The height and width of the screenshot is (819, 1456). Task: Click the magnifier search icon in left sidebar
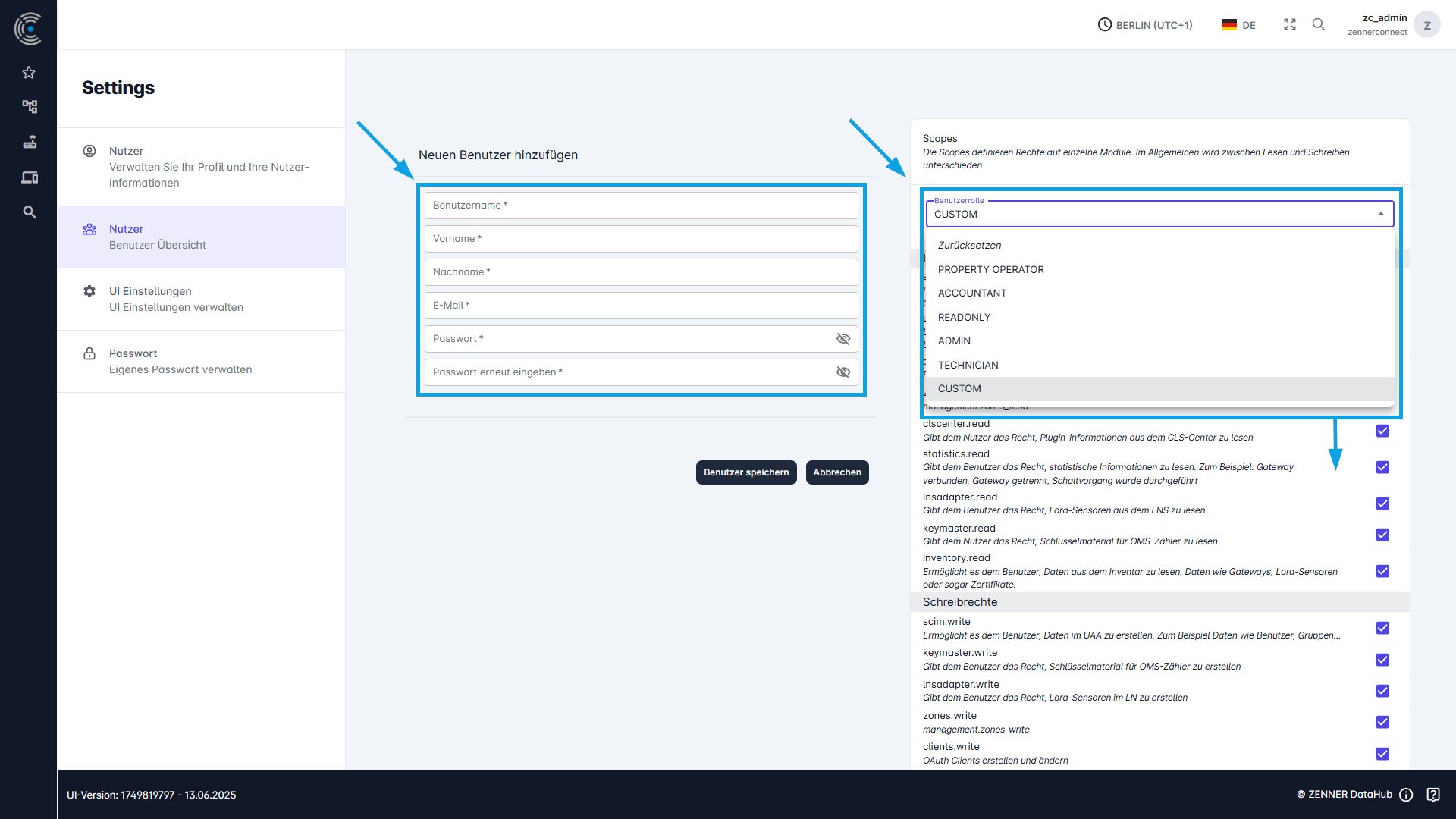pyautogui.click(x=29, y=212)
